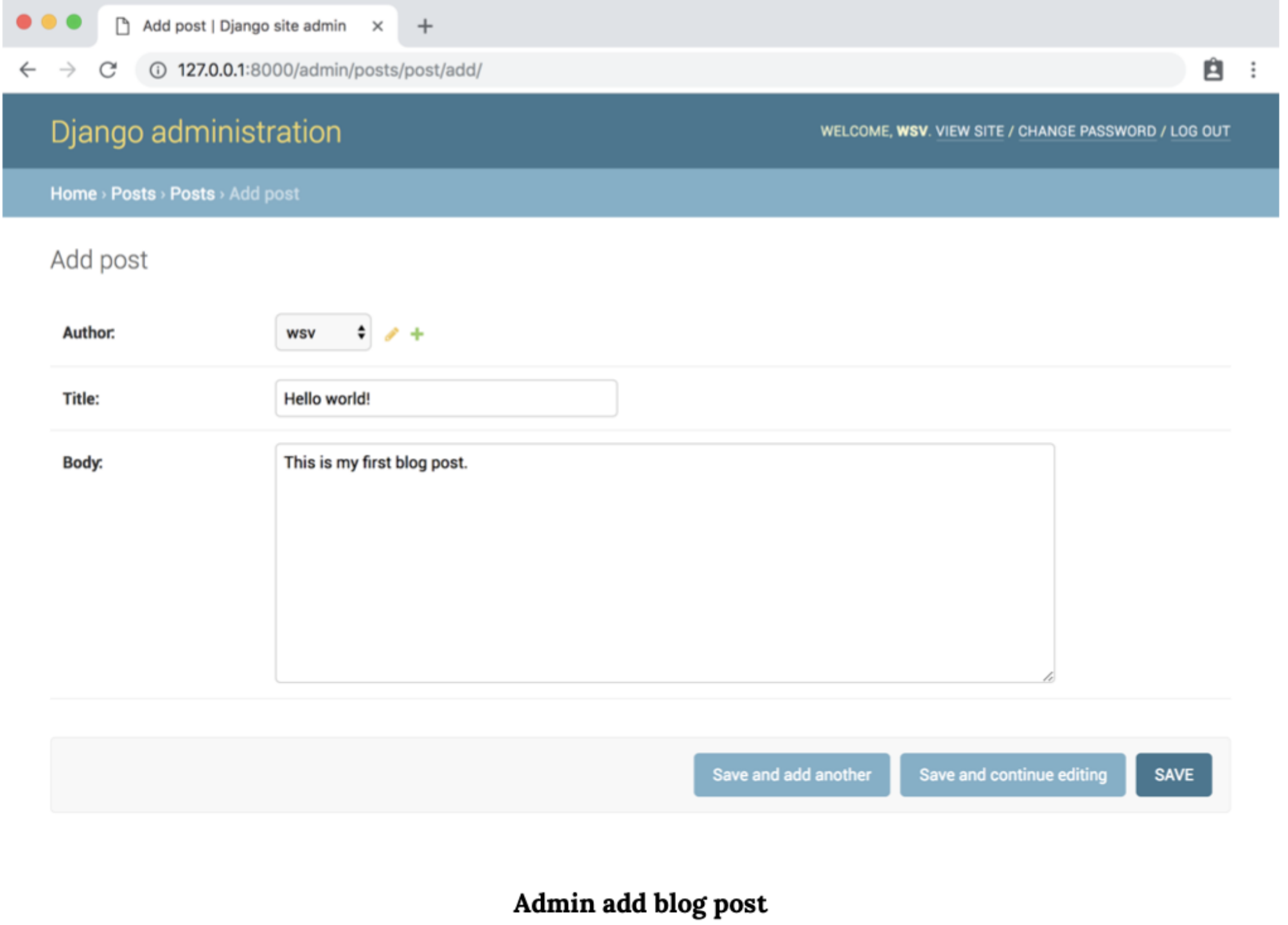Select the Add post browser tab
The height and width of the screenshot is (925, 1288).
244,26
